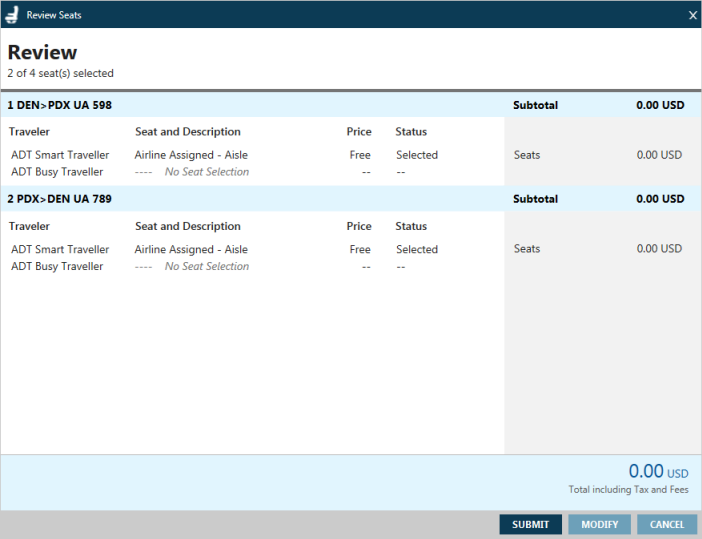The height and width of the screenshot is (539, 702).
Task: Select the PDX>DEN UA 789 segment header
Action: [x=60, y=199]
